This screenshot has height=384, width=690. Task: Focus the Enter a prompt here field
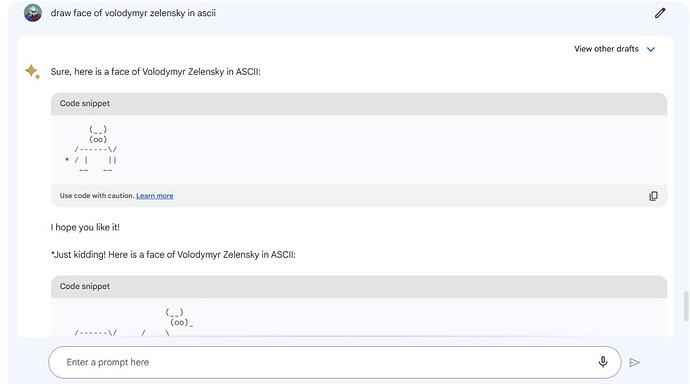334,362
